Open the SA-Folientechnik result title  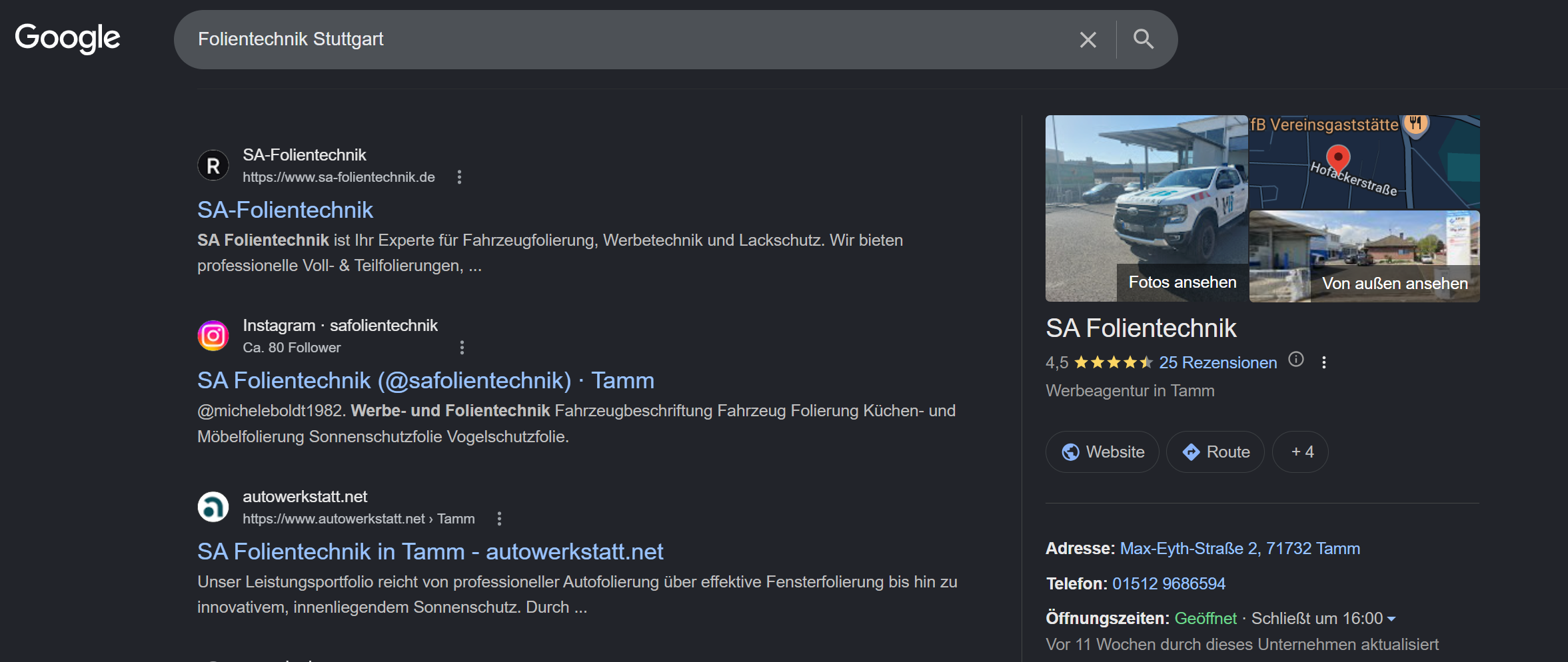click(x=285, y=210)
